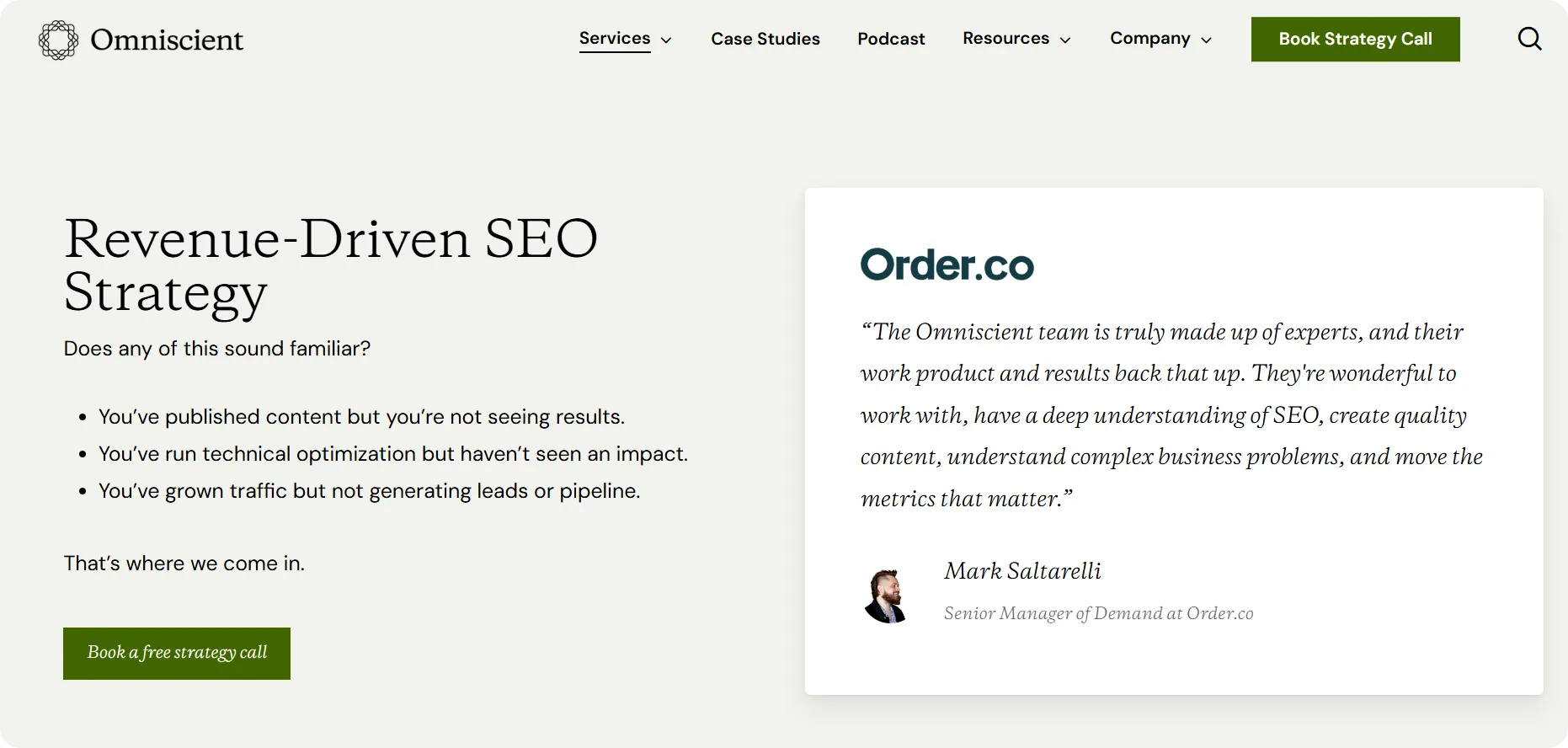The height and width of the screenshot is (748, 1568).
Task: Select the Revenue-Driven SEO Strategy heading
Action: [x=331, y=265]
